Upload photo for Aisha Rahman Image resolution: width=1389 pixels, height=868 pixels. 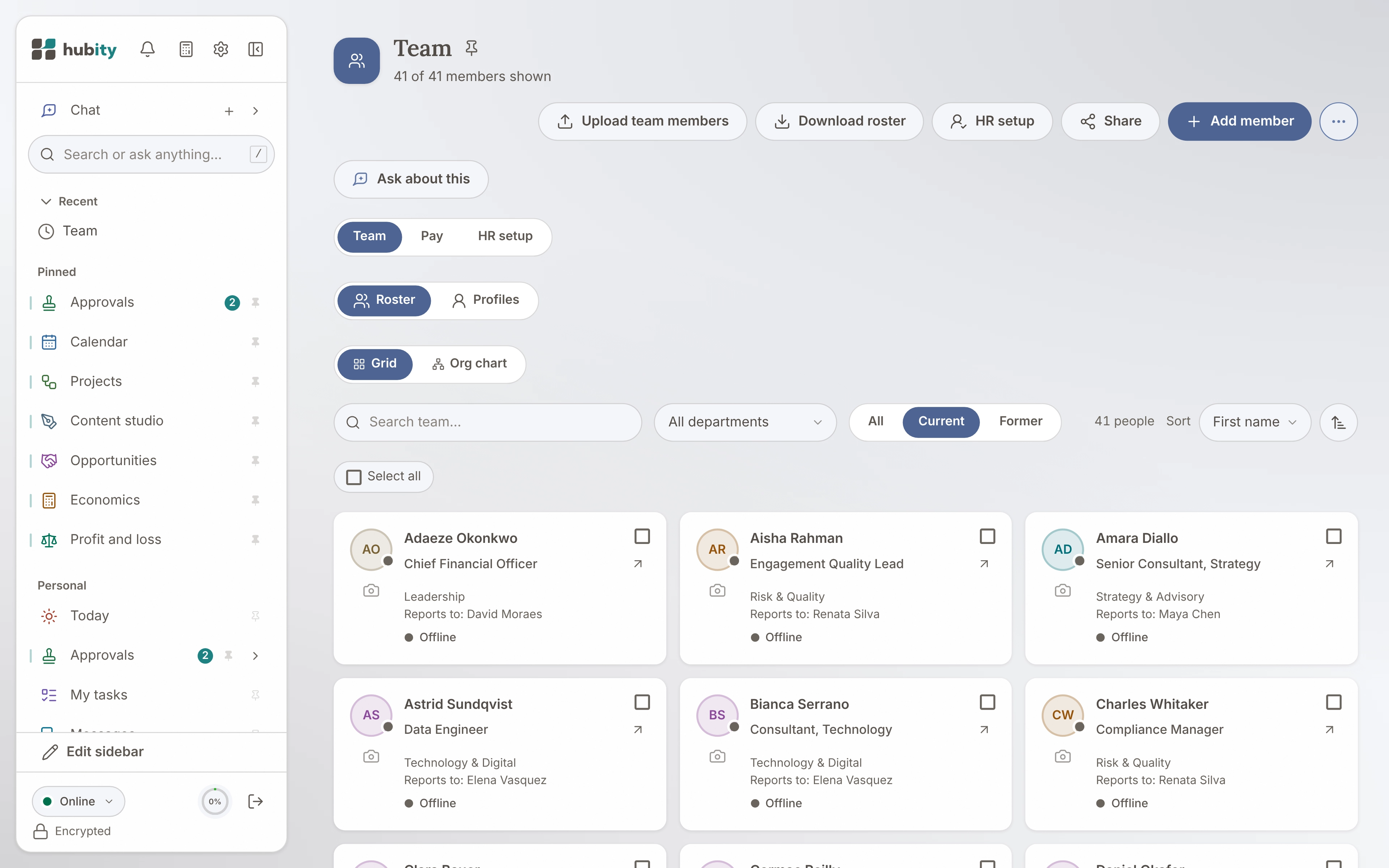(717, 590)
